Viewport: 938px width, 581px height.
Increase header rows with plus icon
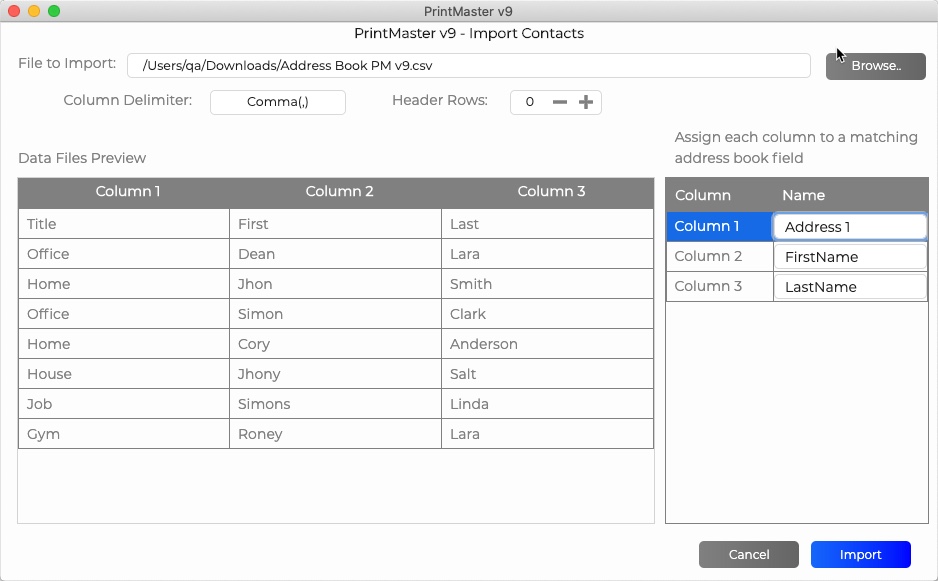tap(586, 102)
